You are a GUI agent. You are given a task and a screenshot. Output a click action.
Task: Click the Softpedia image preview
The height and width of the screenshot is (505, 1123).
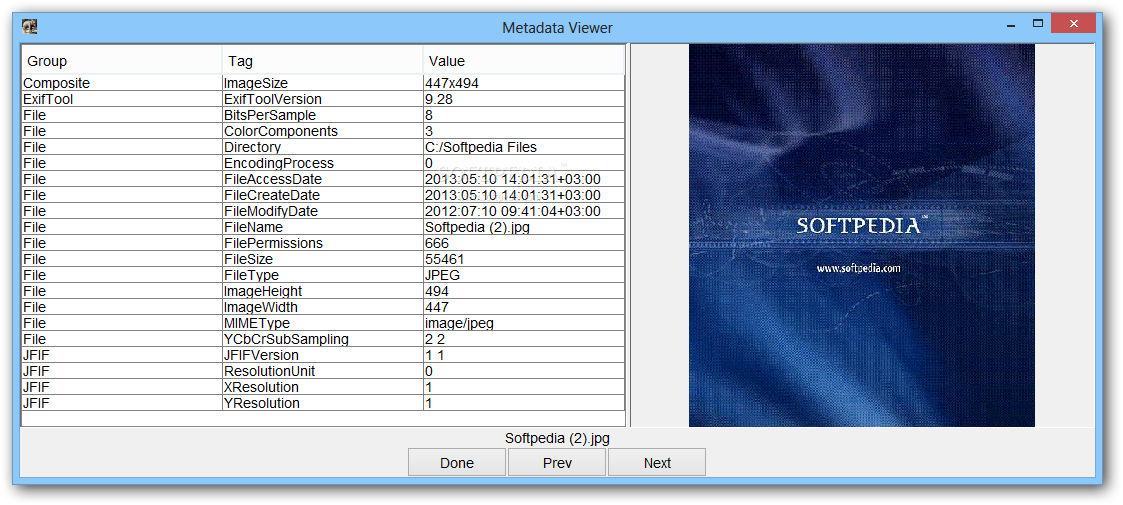pos(862,235)
